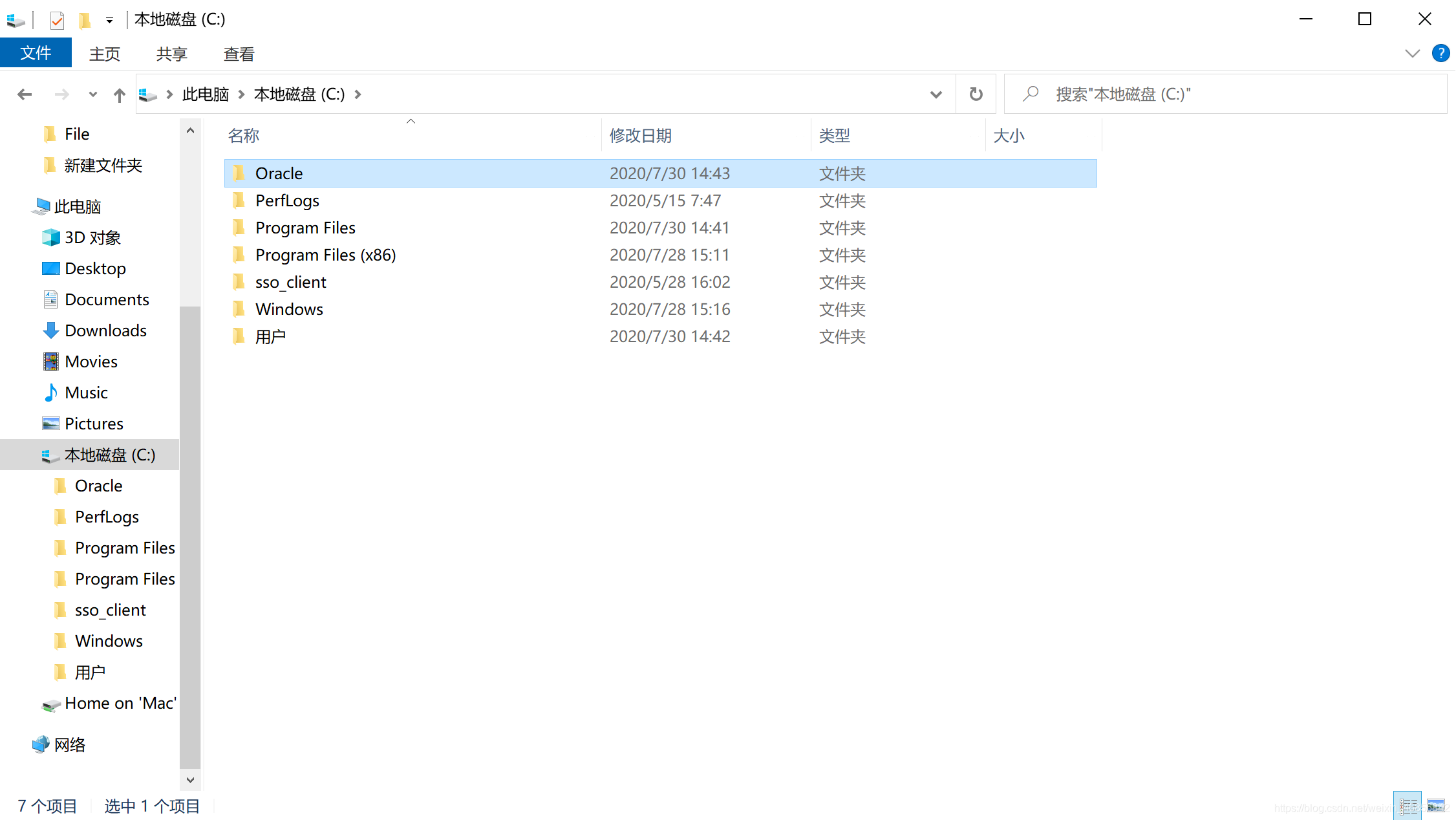Click the Back navigation arrow
This screenshot has height=820, width=1456.
[25, 94]
